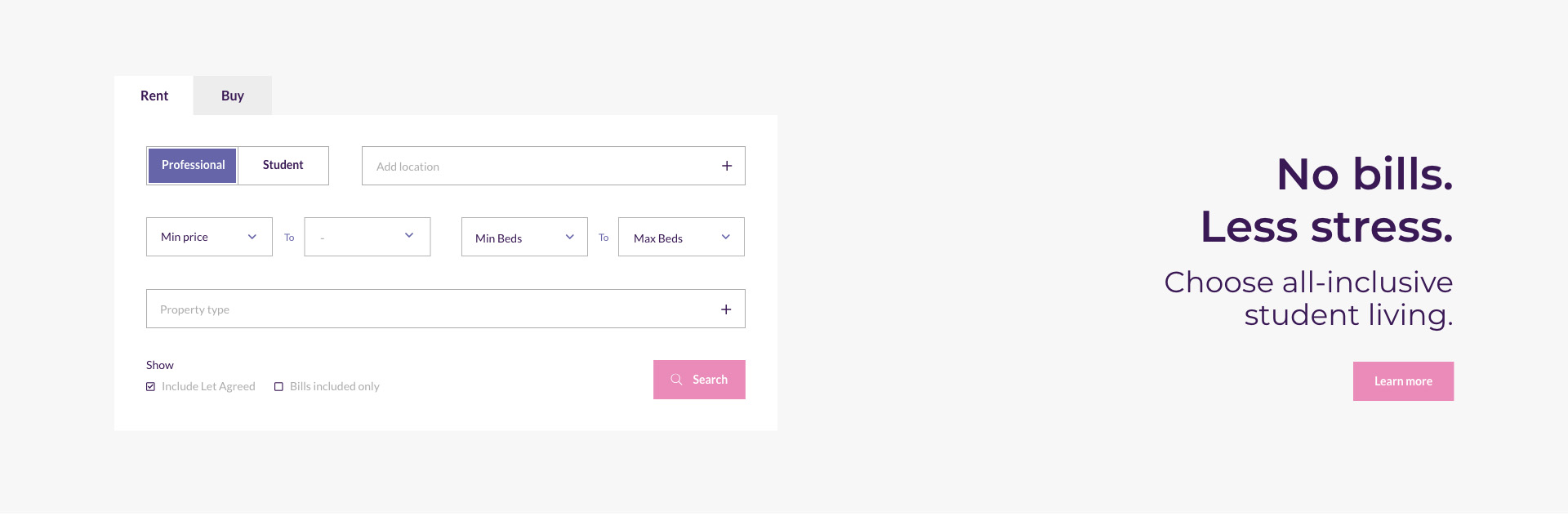Select the Student search mode

click(x=283, y=164)
